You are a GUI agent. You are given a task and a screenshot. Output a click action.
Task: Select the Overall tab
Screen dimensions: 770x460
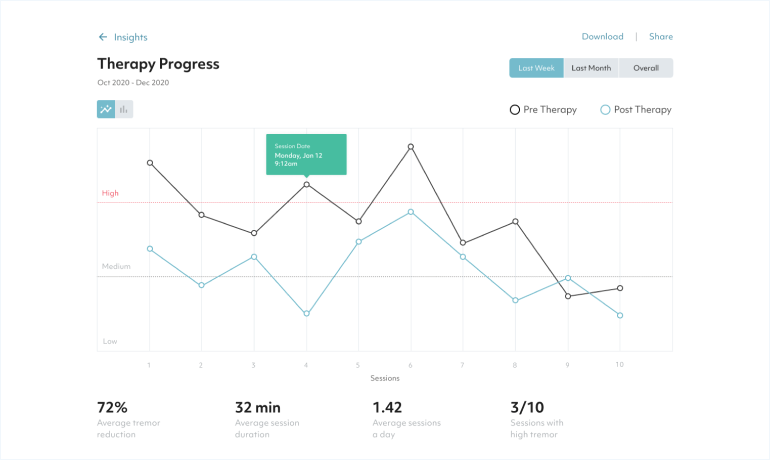(x=646, y=68)
